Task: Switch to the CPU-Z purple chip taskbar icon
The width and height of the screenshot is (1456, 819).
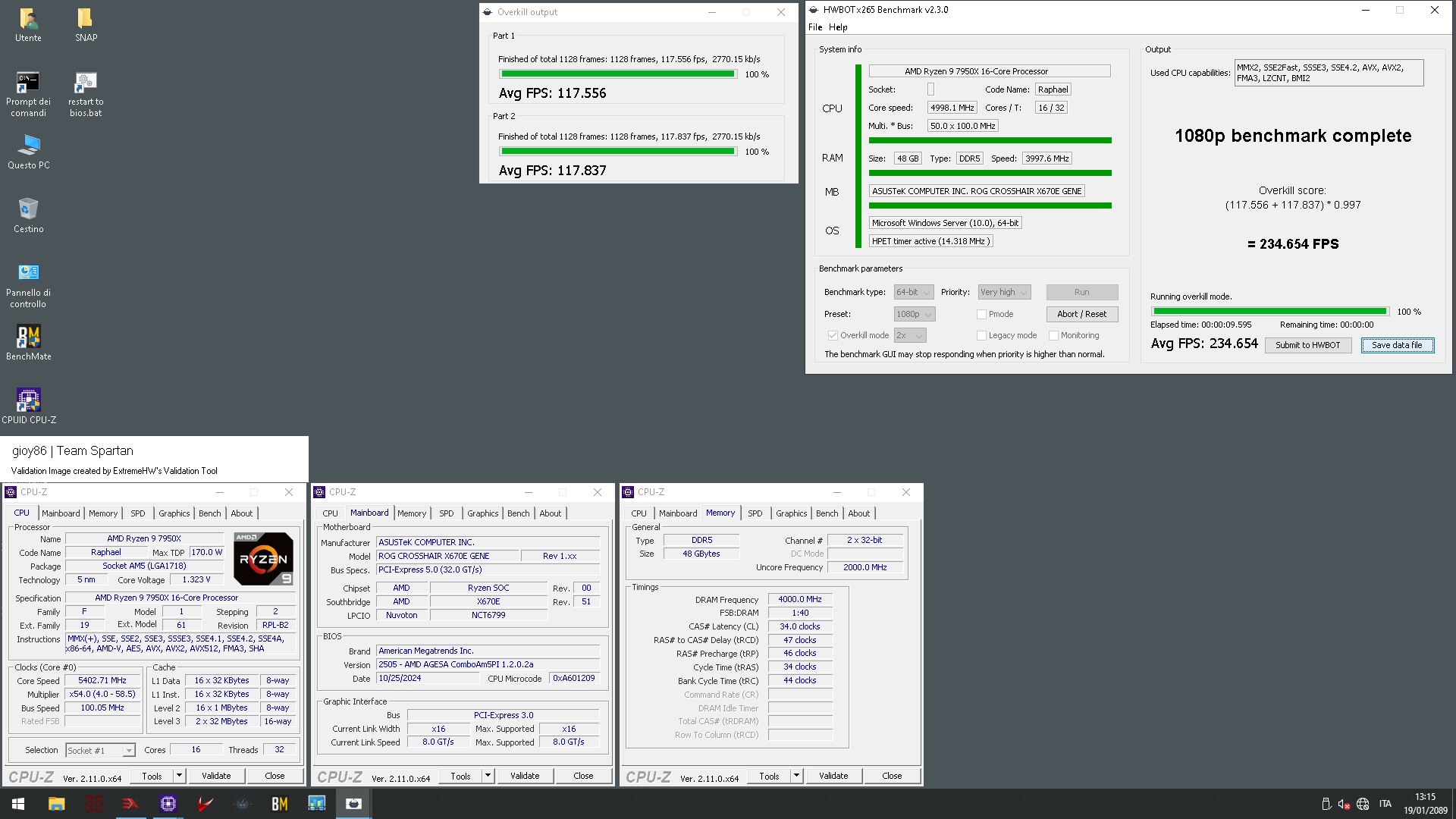Action: pyautogui.click(x=168, y=804)
